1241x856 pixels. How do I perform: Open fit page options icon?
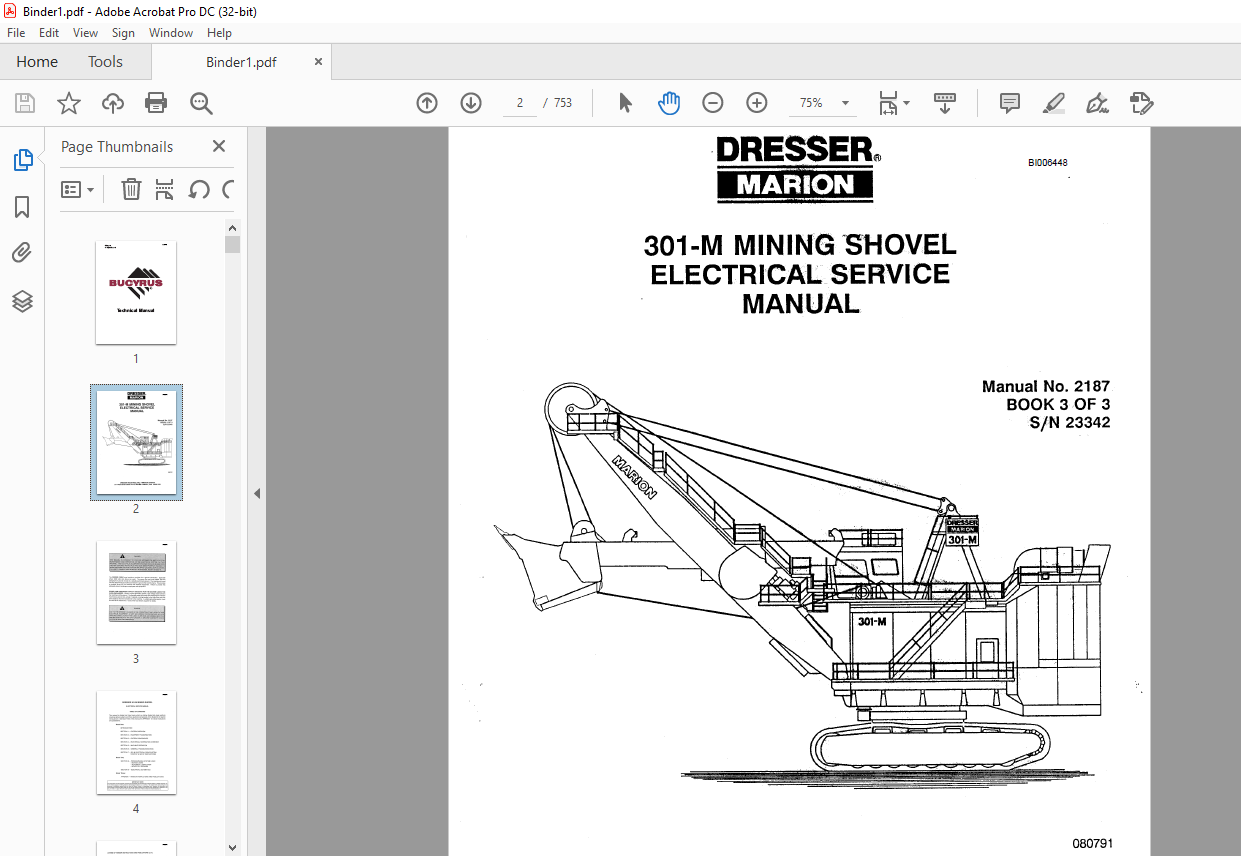(x=888, y=102)
